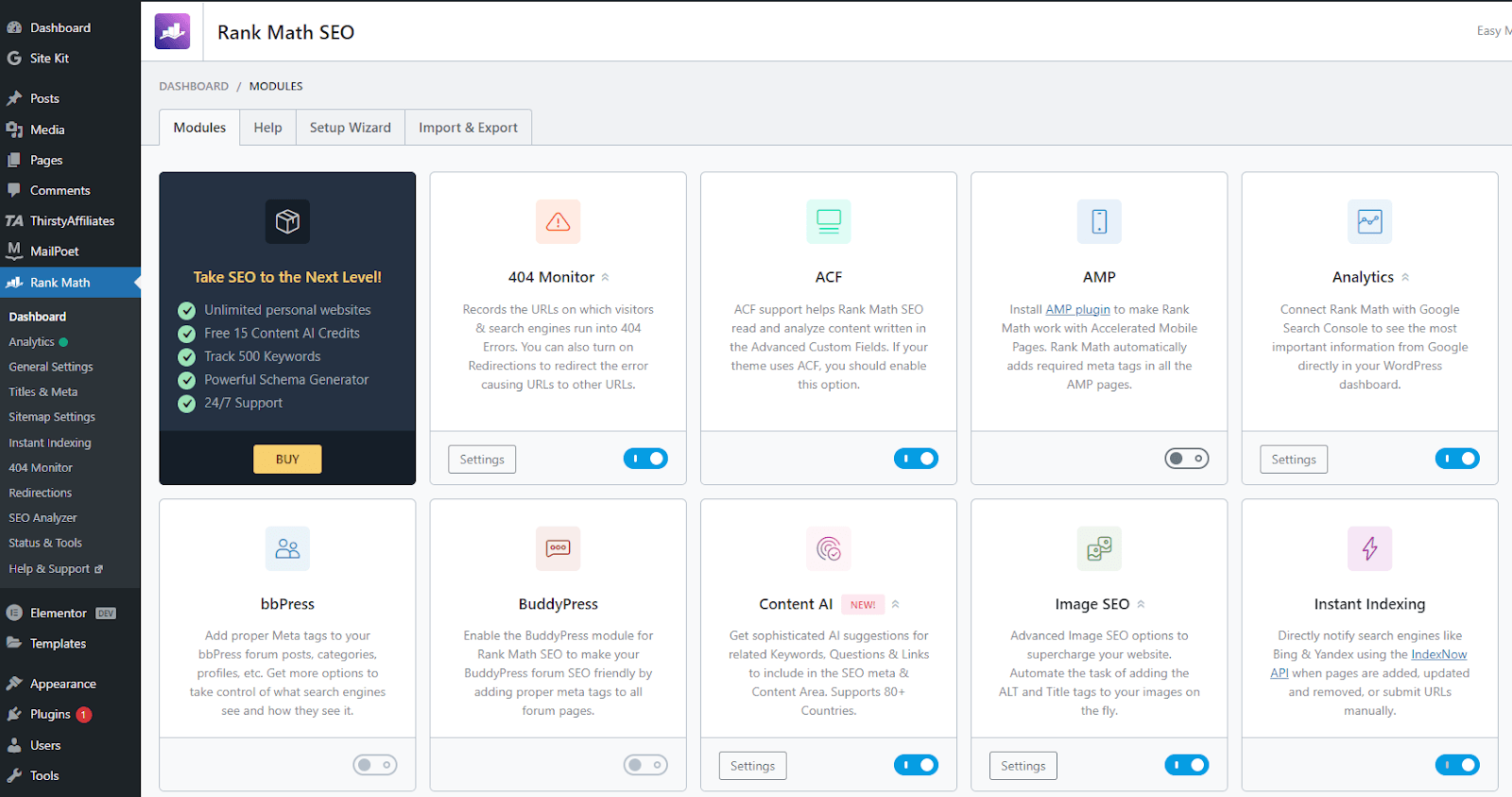Click the chevron beside the 404 Monitor title
Screen dimensions: 1512x797
point(605,277)
